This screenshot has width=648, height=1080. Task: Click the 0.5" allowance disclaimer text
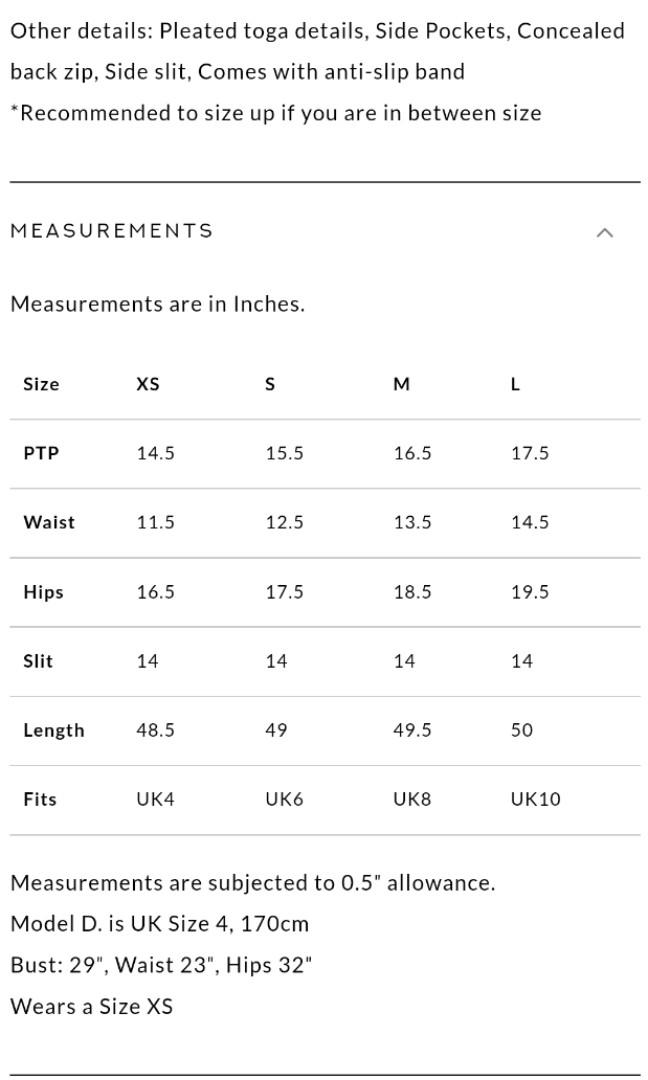coord(252,883)
